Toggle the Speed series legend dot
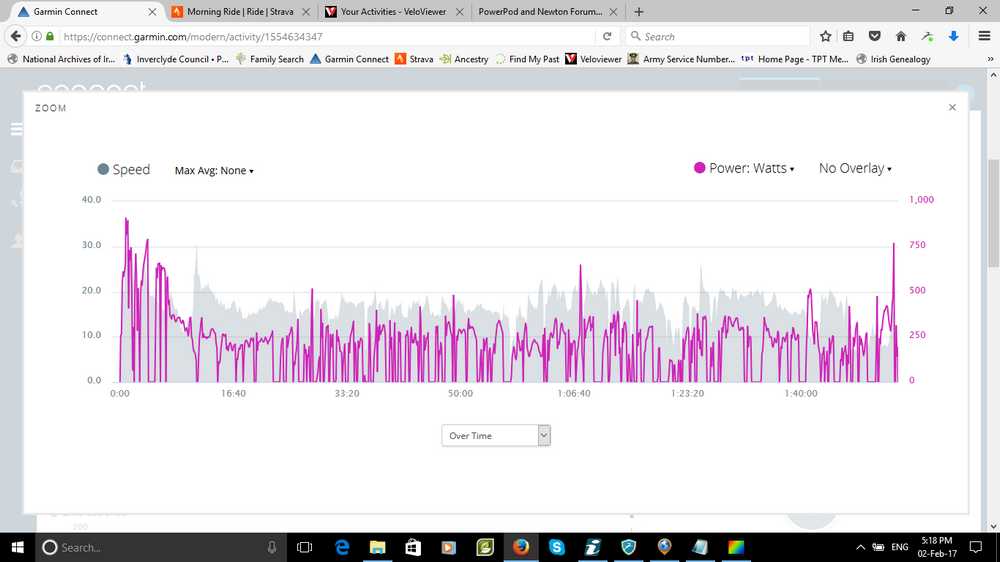Viewport: 1000px width, 562px height. (103, 169)
